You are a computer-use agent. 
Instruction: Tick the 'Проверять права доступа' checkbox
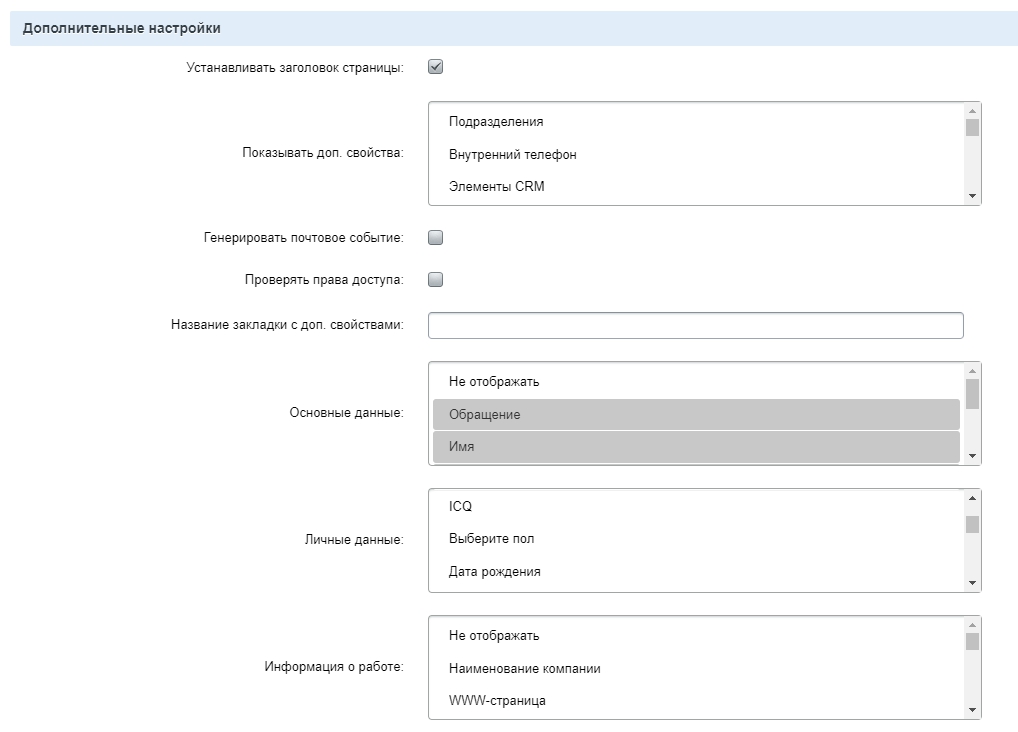(436, 280)
